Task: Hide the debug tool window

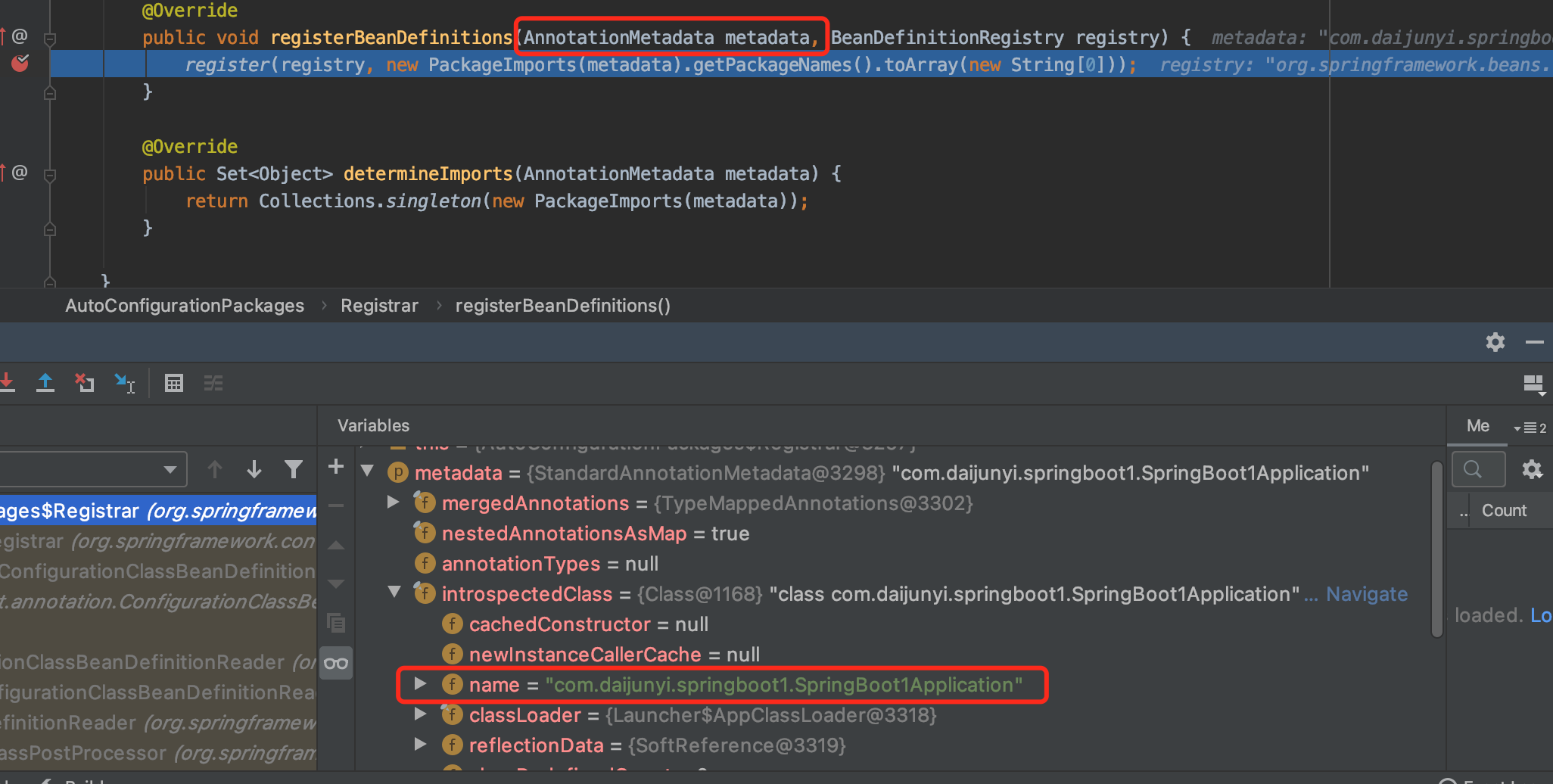Action: tap(1534, 342)
